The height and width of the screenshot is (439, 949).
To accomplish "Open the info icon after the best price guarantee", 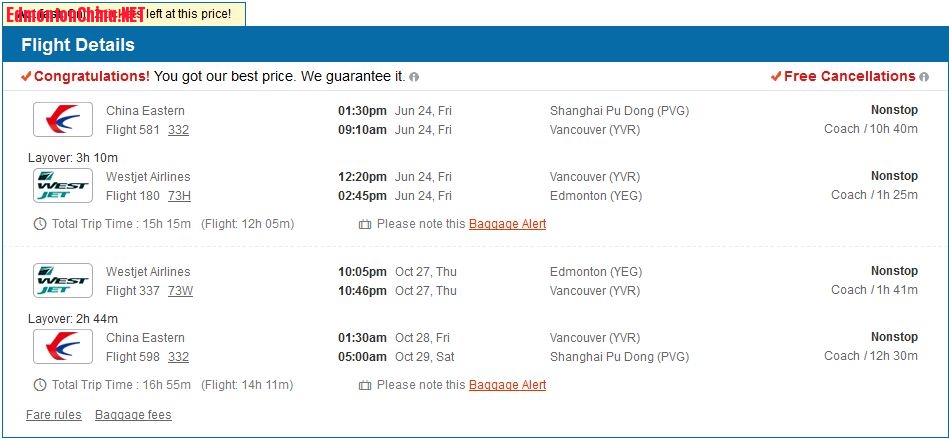I will point(414,77).
